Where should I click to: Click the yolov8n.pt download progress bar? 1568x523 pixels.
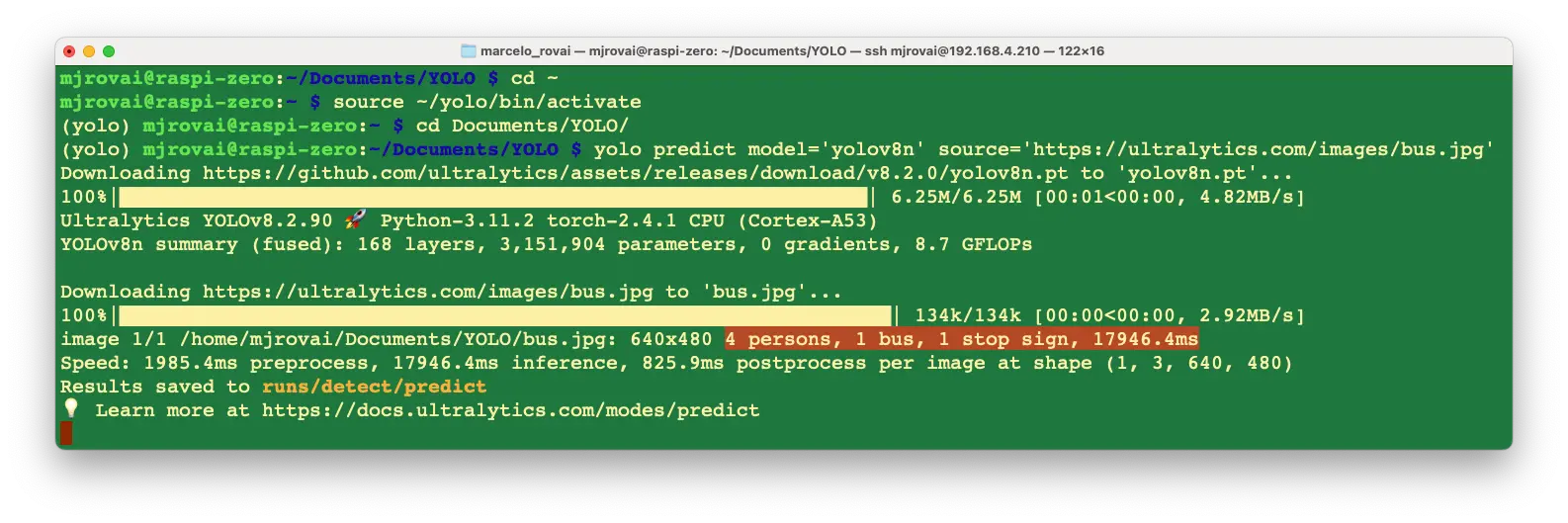coord(492,197)
